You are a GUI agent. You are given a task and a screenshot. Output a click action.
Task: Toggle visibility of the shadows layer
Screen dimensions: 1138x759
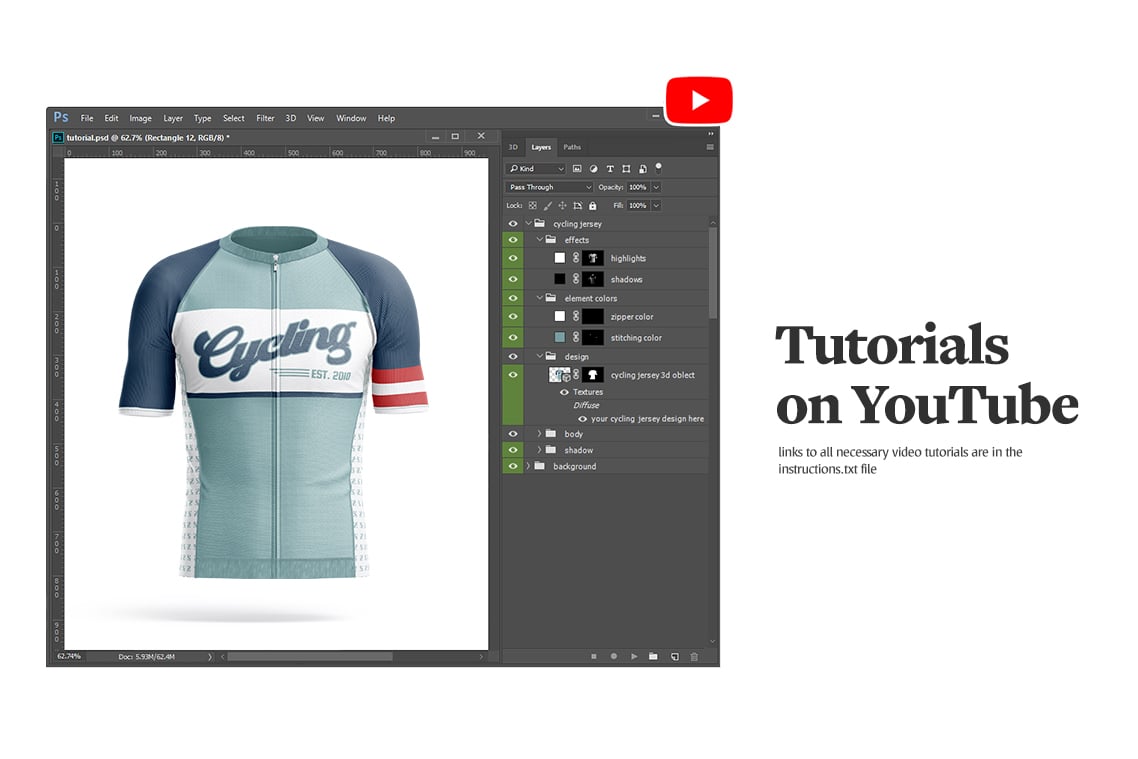[512, 278]
